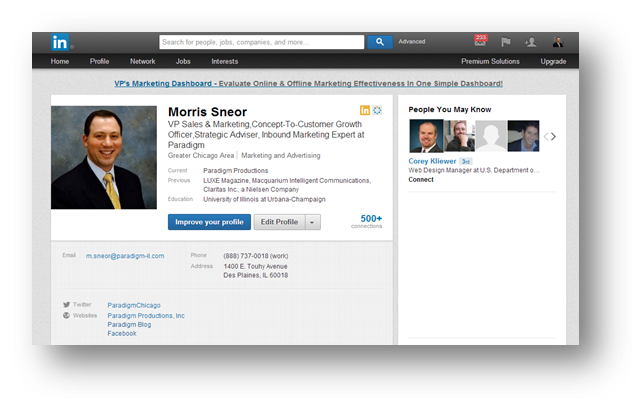Screen dimensions: 644x410
Task: Open the messages inbox with red badge
Action: click(480, 42)
